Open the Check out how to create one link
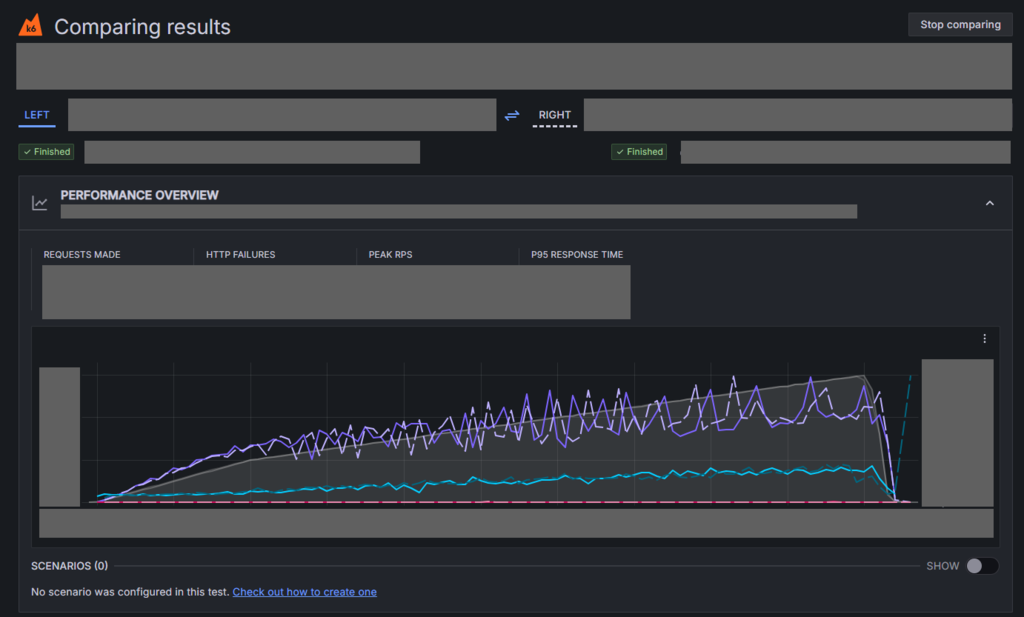Screen dimensions: 1024x617 [304, 592]
